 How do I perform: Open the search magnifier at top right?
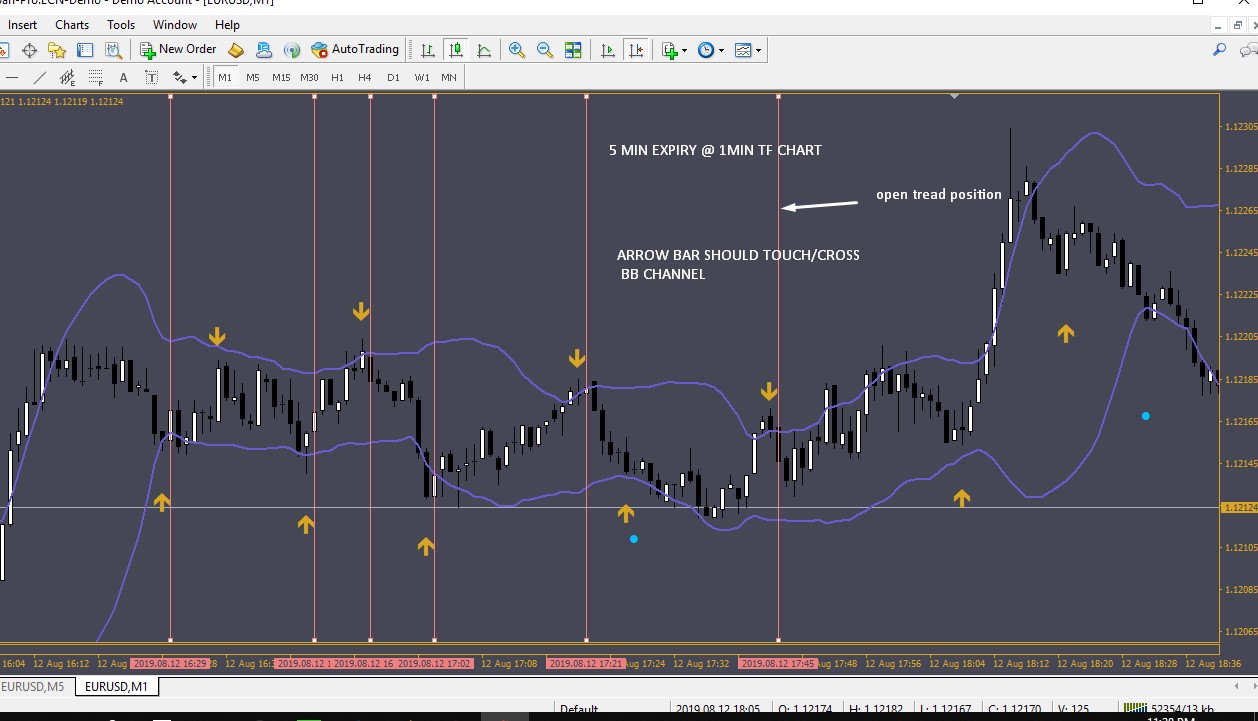click(x=1220, y=50)
